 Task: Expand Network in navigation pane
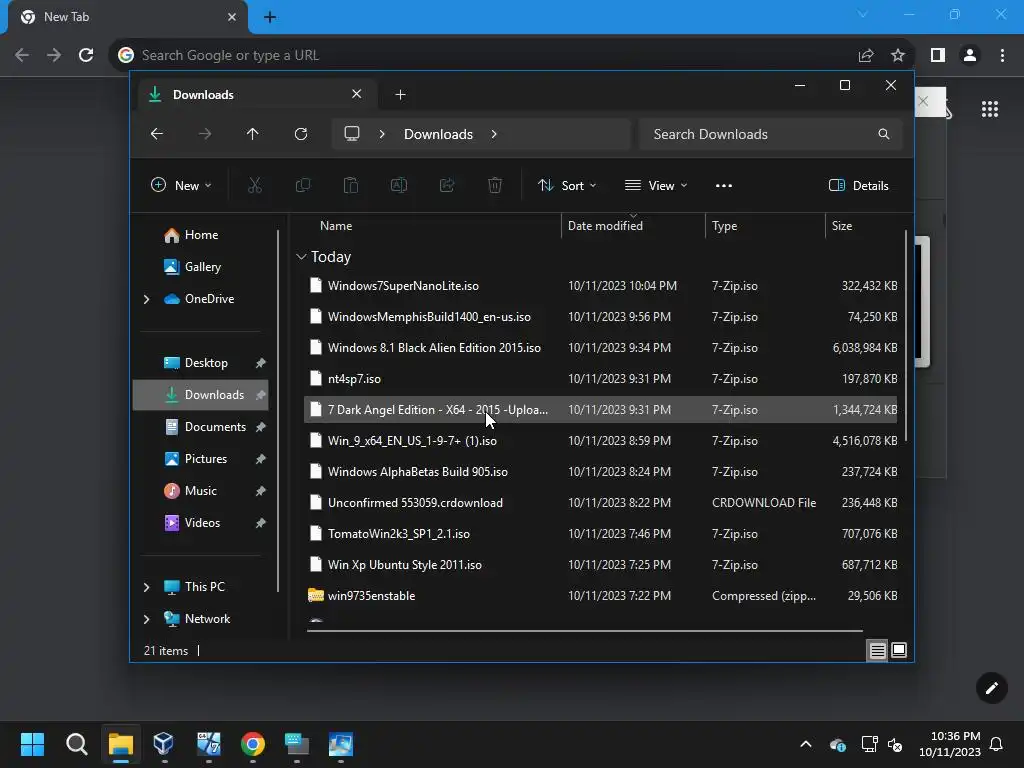click(x=146, y=619)
